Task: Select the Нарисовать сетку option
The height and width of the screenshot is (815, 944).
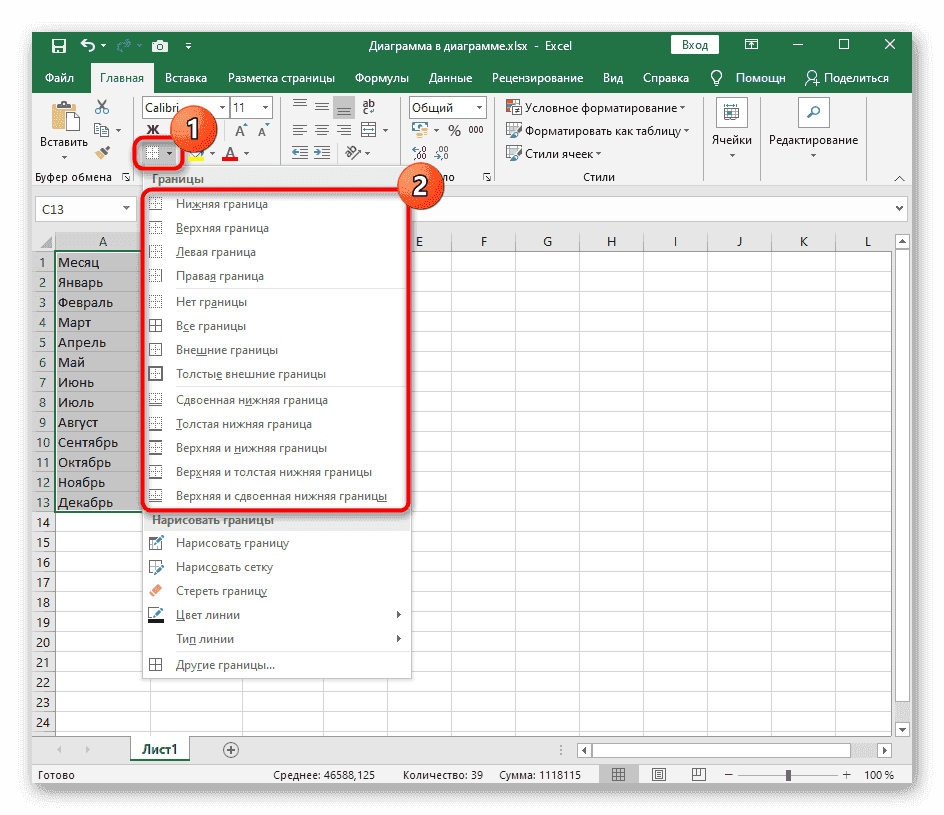Action: click(224, 567)
